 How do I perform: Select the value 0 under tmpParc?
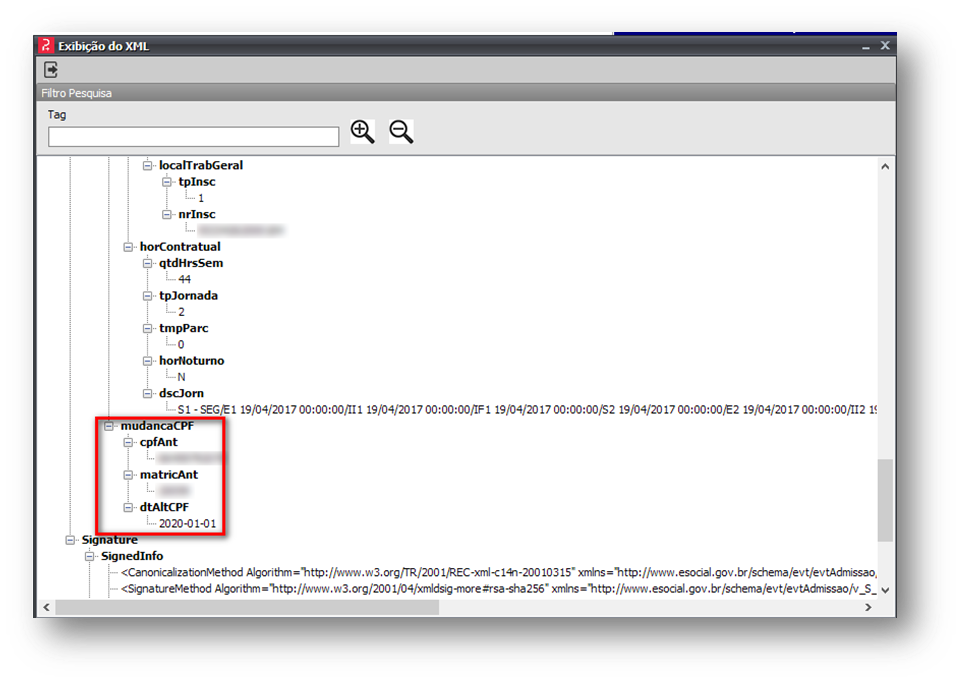pyautogui.click(x=181, y=344)
